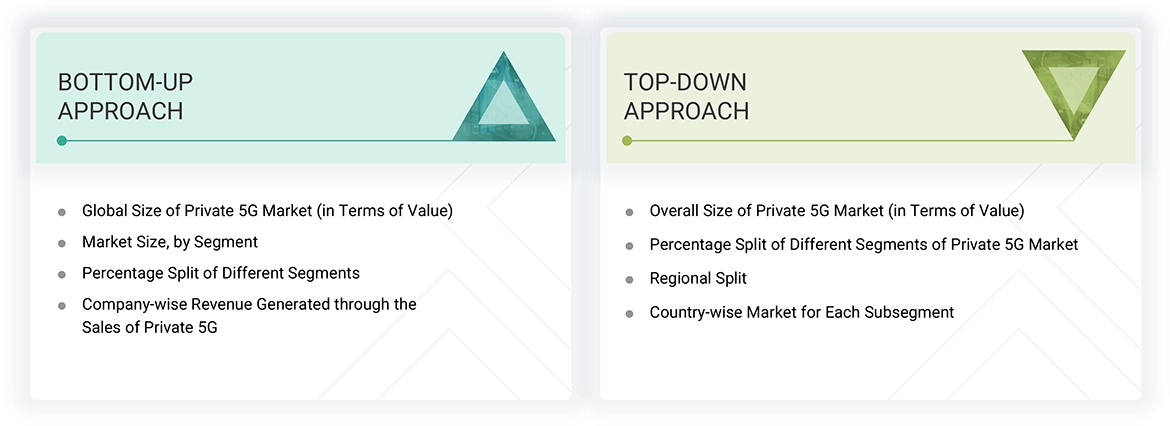The image size is (1170, 426).
Task: Click 'Global Size of Private 5G Market' text
Action: pos(267,211)
